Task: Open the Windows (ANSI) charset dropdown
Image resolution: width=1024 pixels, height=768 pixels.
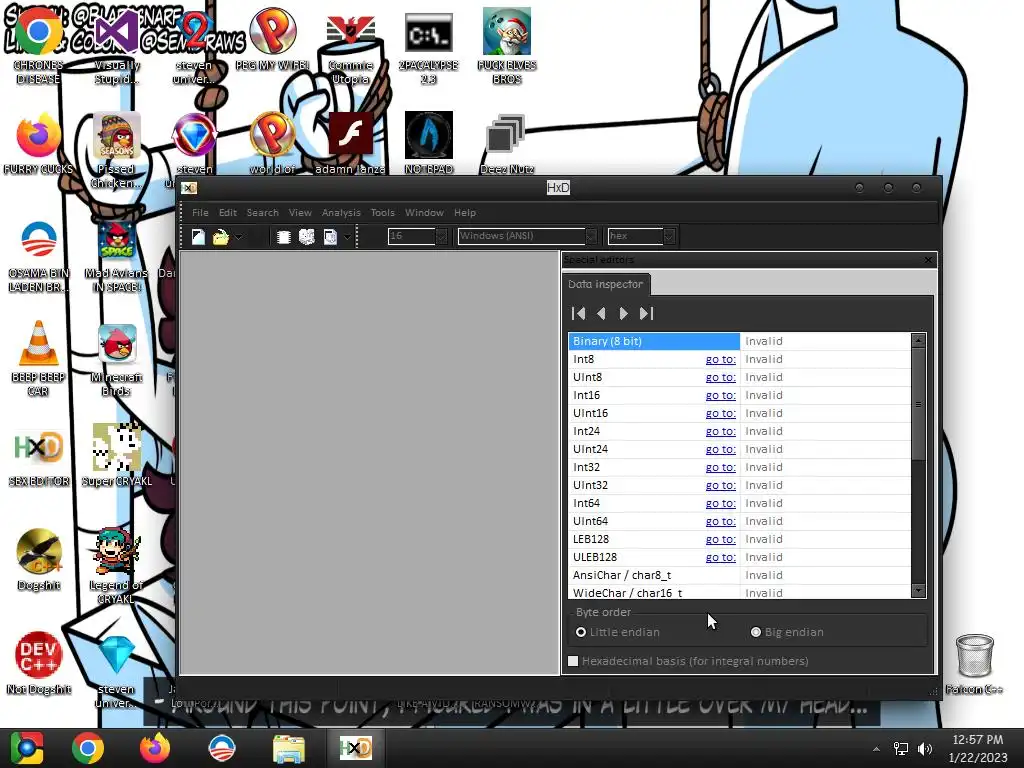Action: [x=590, y=236]
